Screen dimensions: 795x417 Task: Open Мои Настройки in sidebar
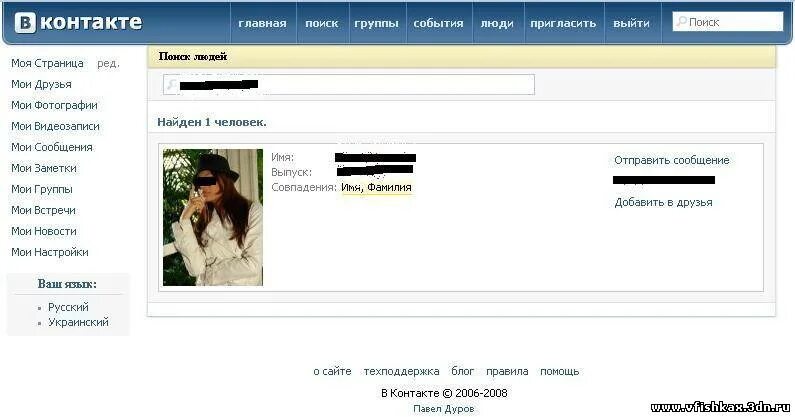[x=50, y=252]
